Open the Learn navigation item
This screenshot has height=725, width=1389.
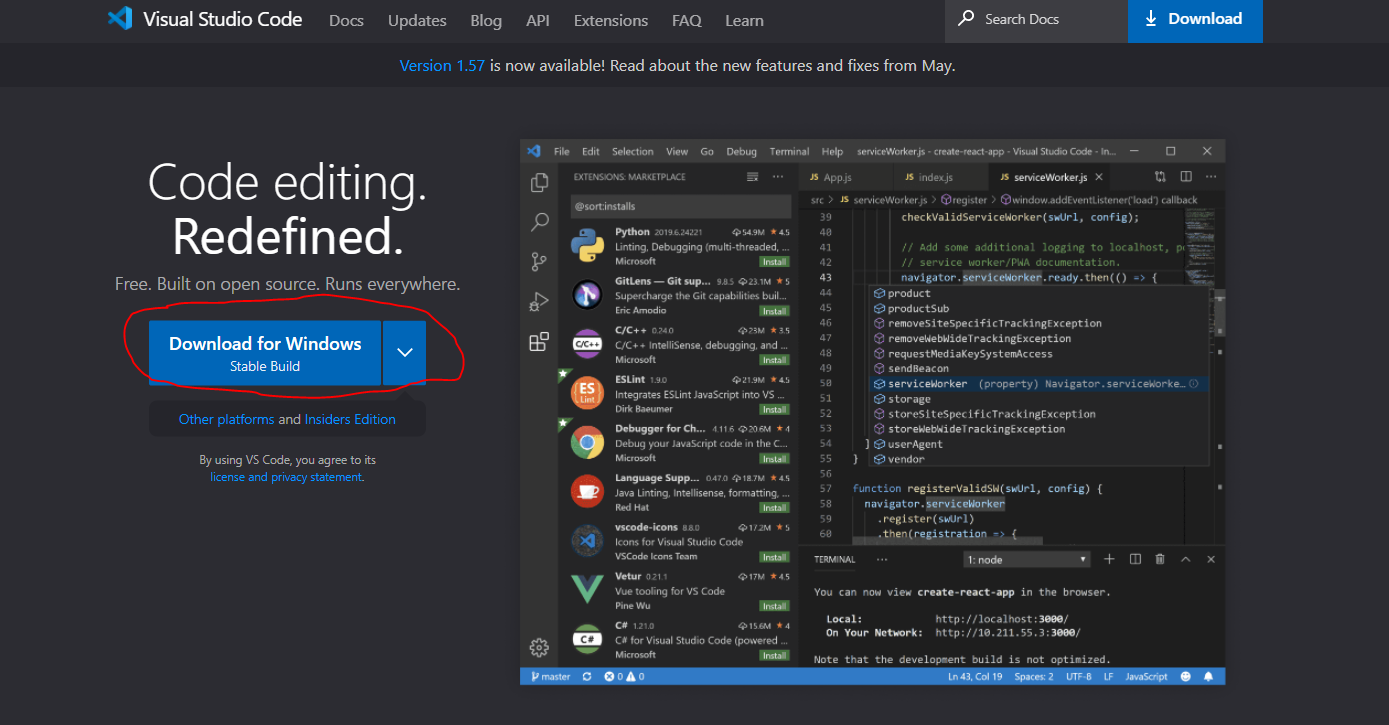tap(744, 20)
